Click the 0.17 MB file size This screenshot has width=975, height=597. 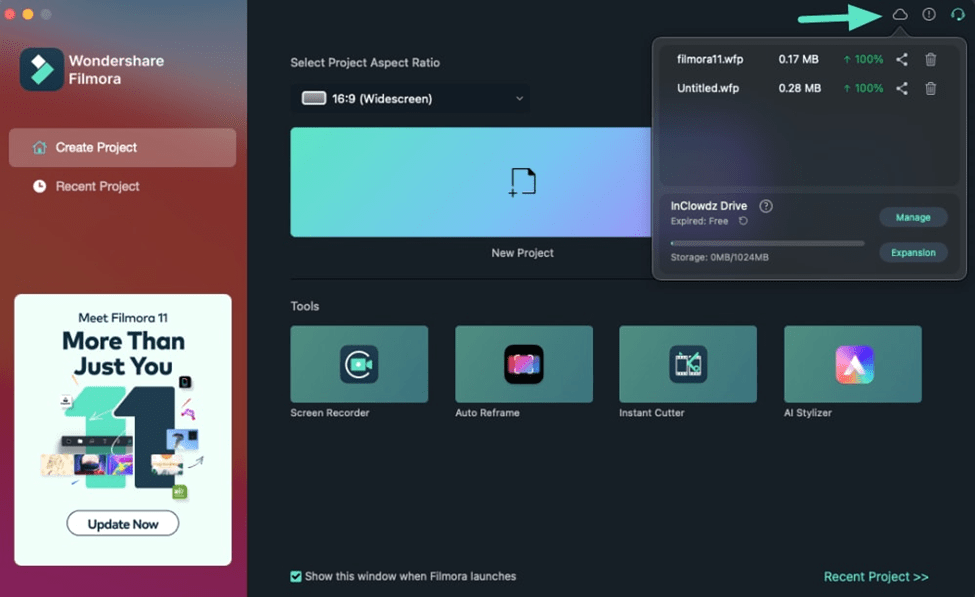(798, 59)
